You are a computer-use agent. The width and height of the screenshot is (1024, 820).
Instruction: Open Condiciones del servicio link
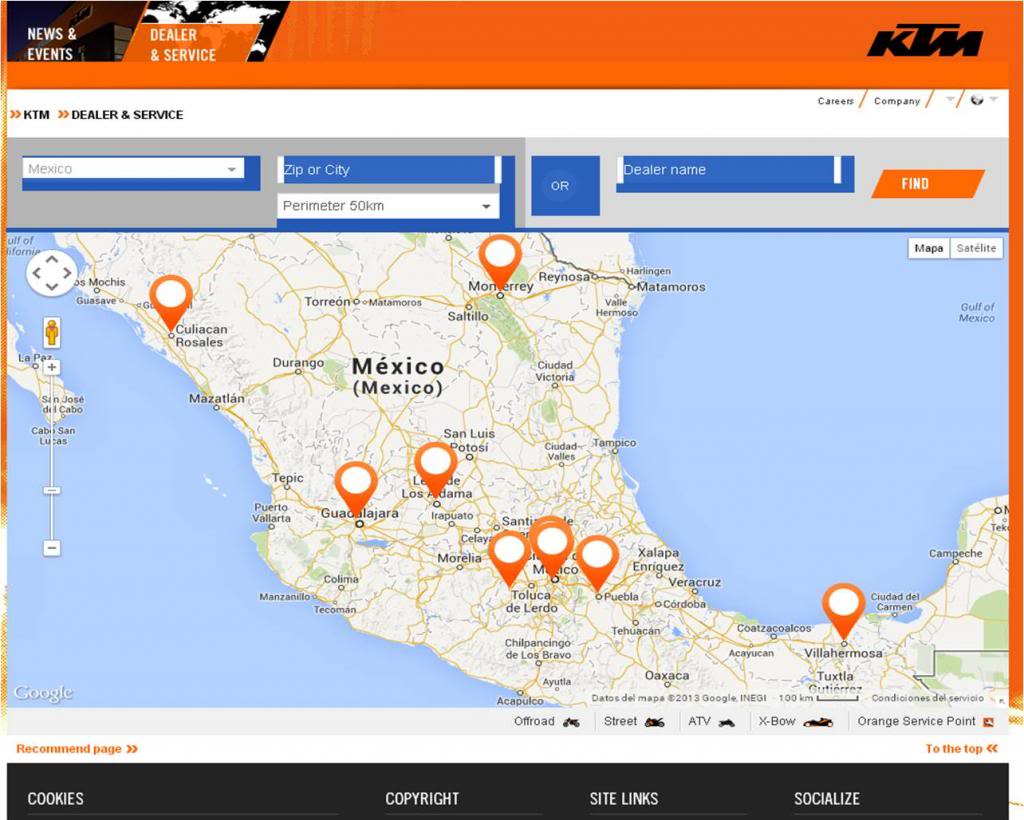click(x=927, y=698)
